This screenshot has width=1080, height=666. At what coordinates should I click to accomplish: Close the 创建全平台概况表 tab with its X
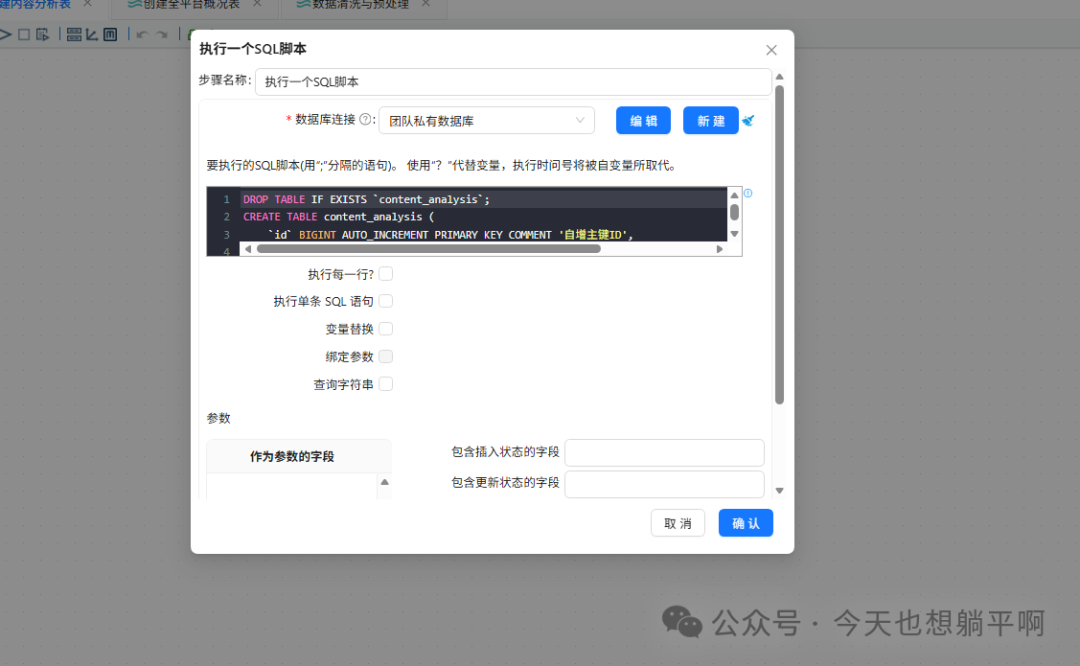[x=257, y=4]
